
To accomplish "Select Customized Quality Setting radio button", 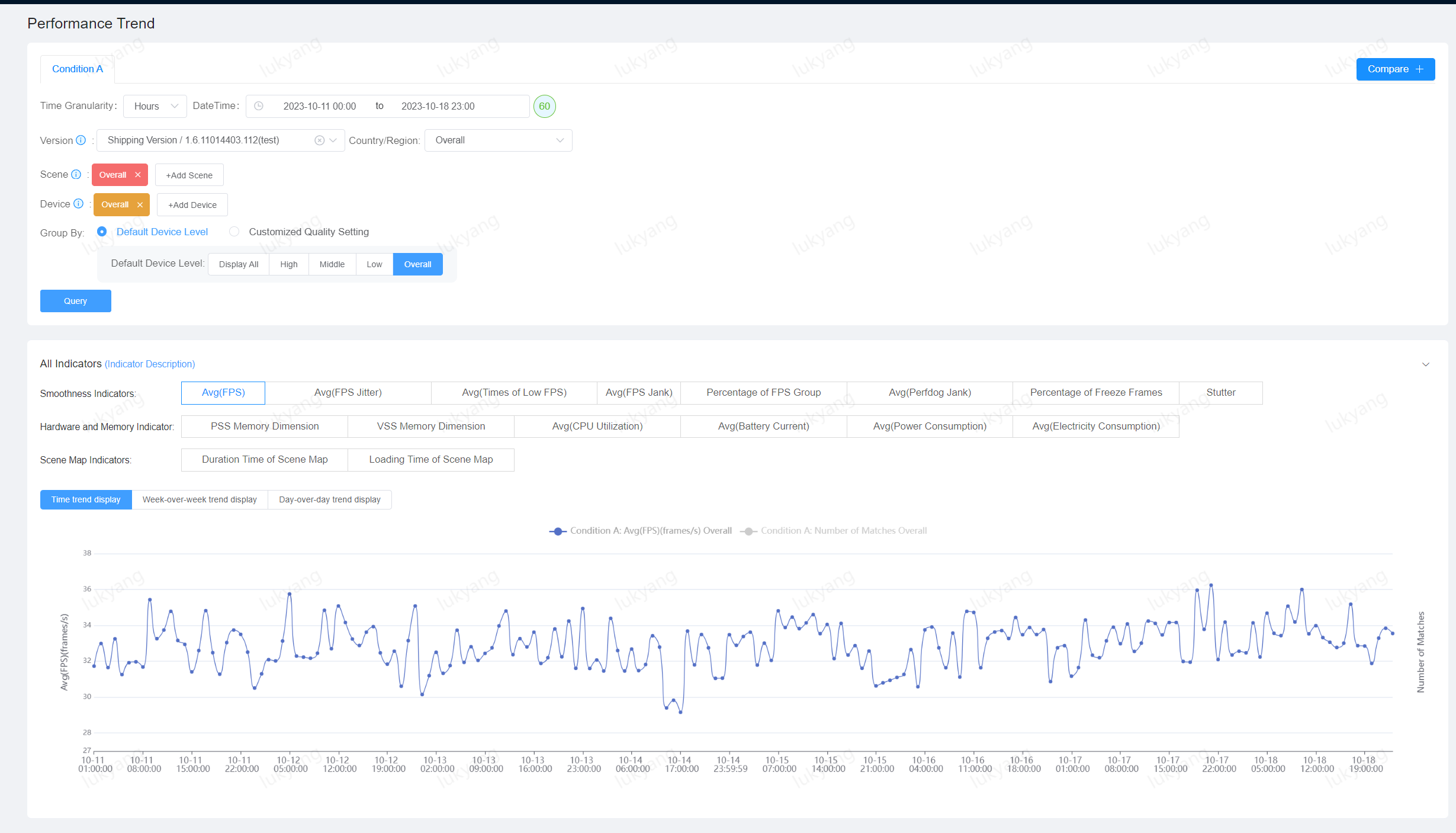I will 234,232.
